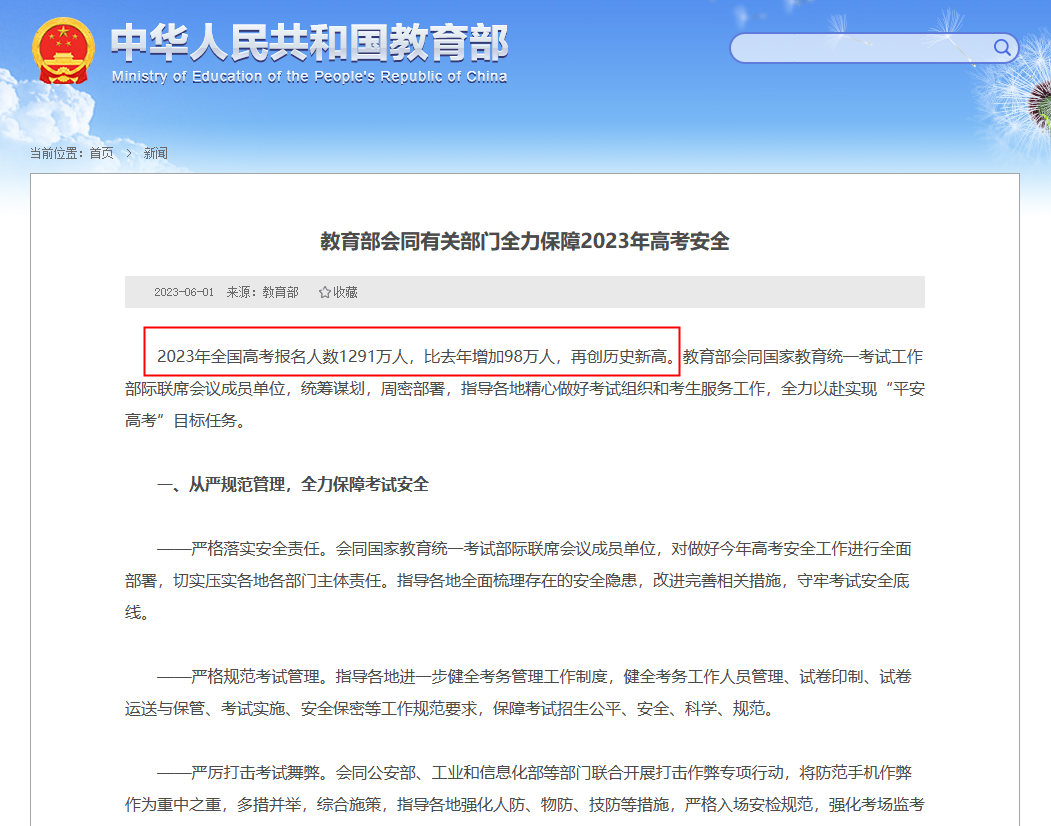Image resolution: width=1051 pixels, height=826 pixels.
Task: Click the national emblem logo
Action: click(x=63, y=52)
